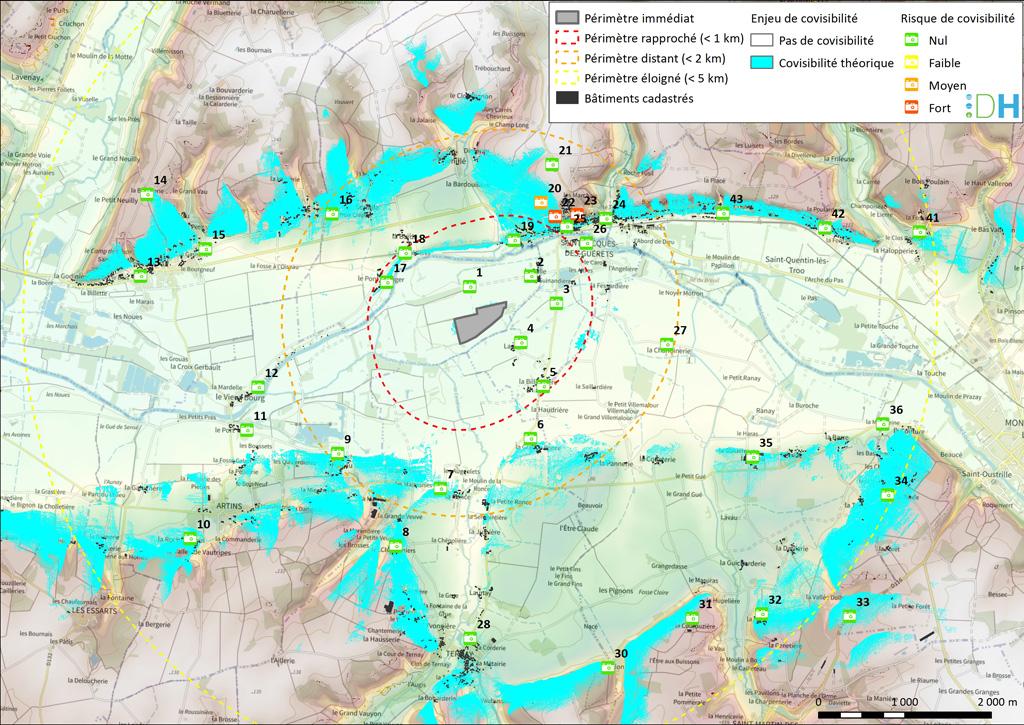
Task: Select camera marker 15
Action: click(205, 248)
